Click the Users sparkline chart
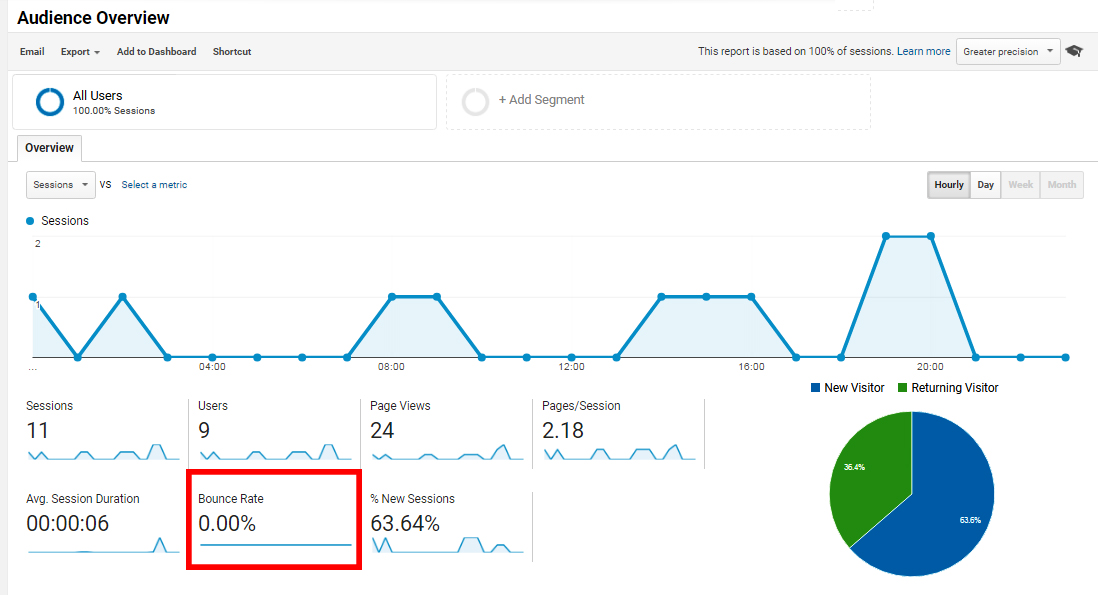This screenshot has height=595, width=1098. (x=274, y=452)
